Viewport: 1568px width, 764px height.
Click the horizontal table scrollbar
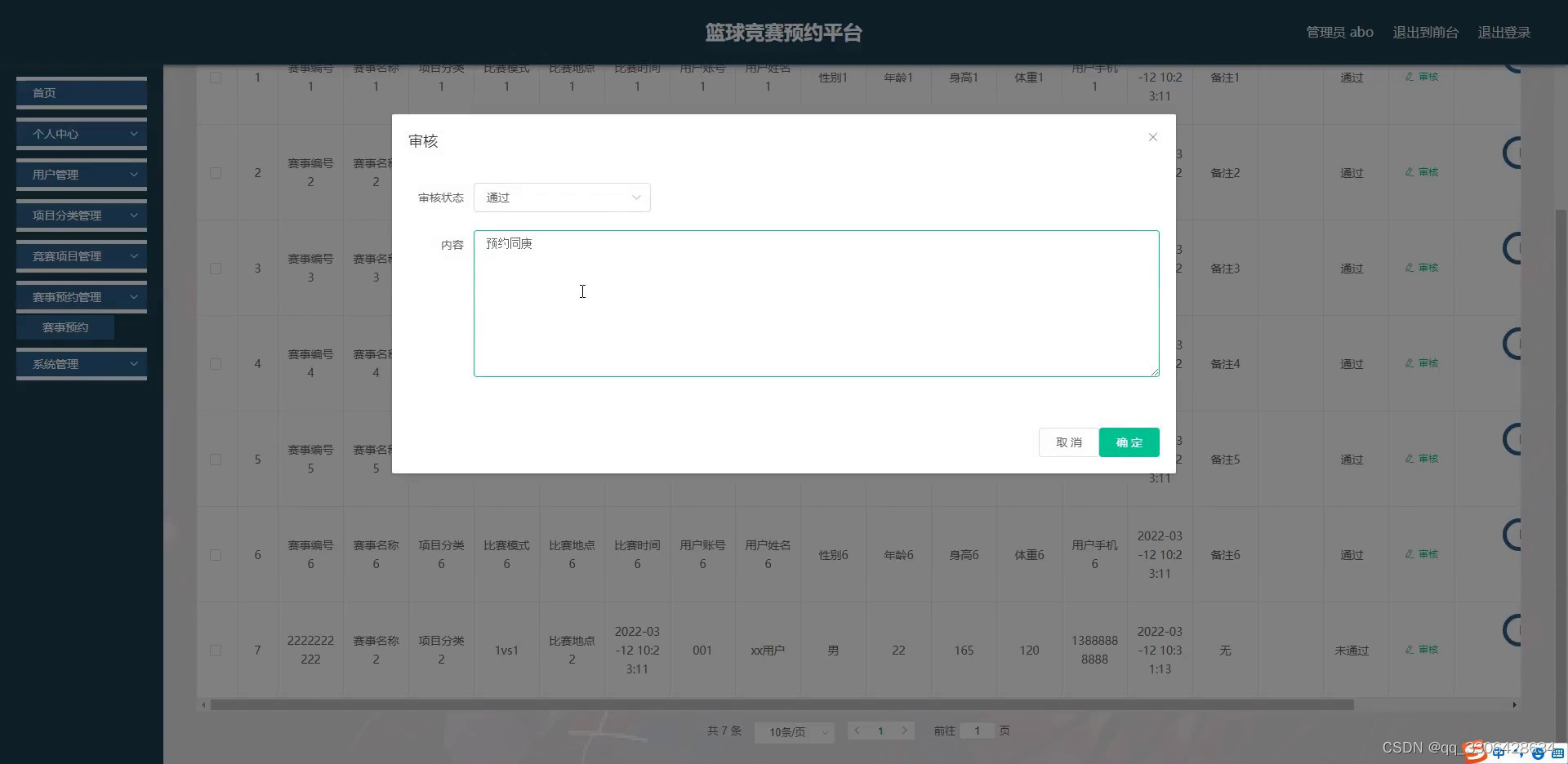tap(782, 704)
